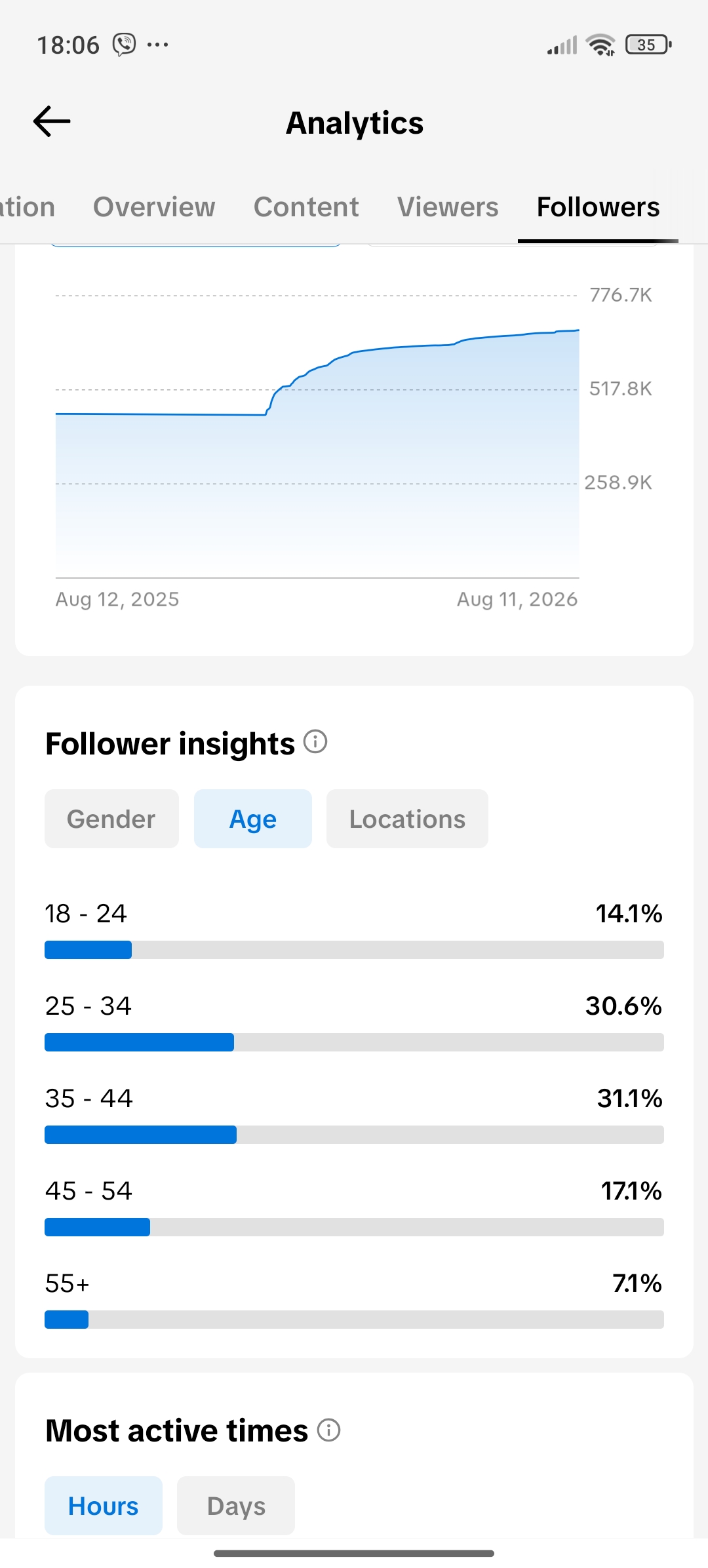
Task: Select the Followers tab
Action: (x=598, y=207)
